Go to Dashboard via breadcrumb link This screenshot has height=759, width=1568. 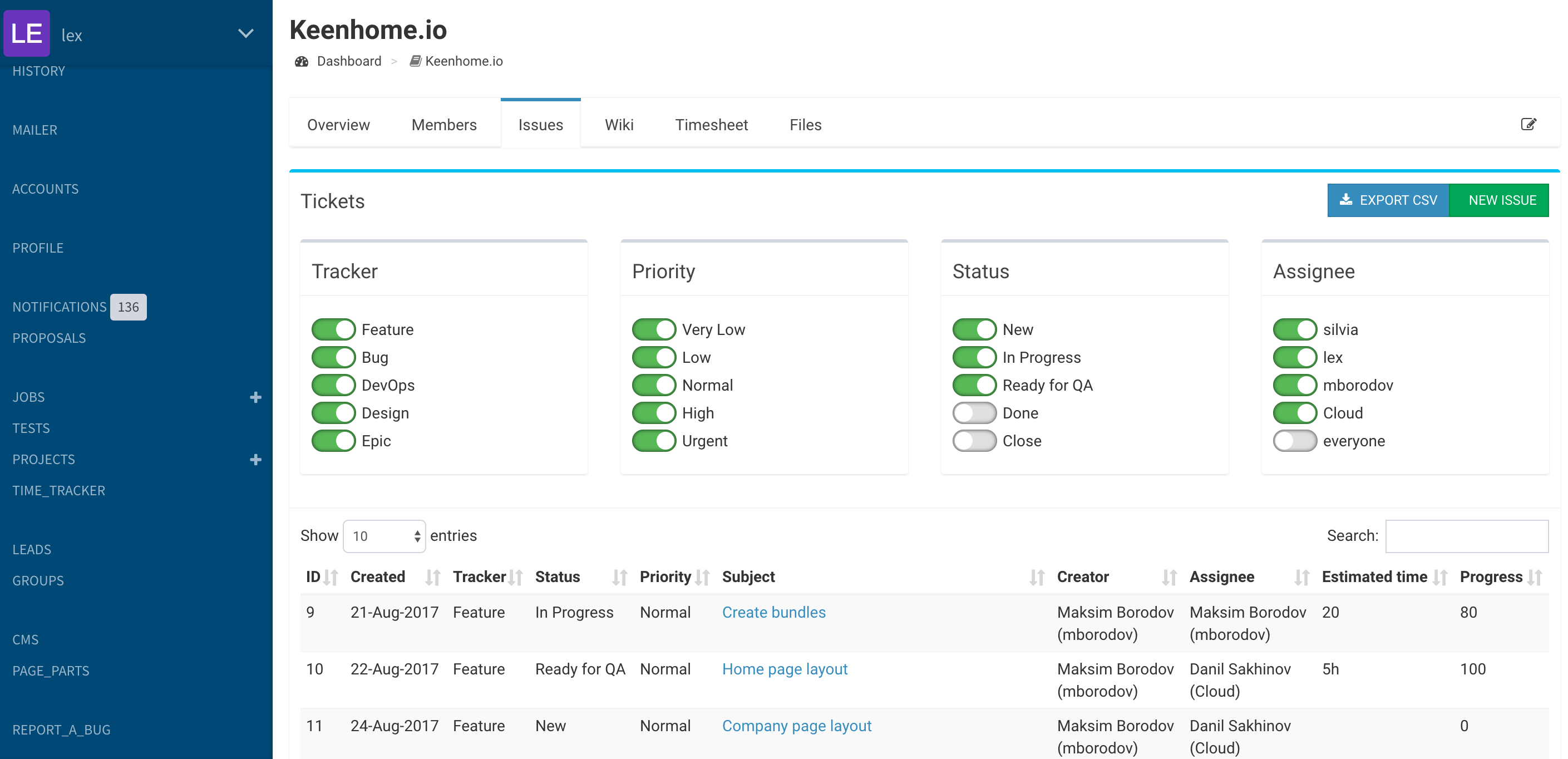pyautogui.click(x=349, y=61)
